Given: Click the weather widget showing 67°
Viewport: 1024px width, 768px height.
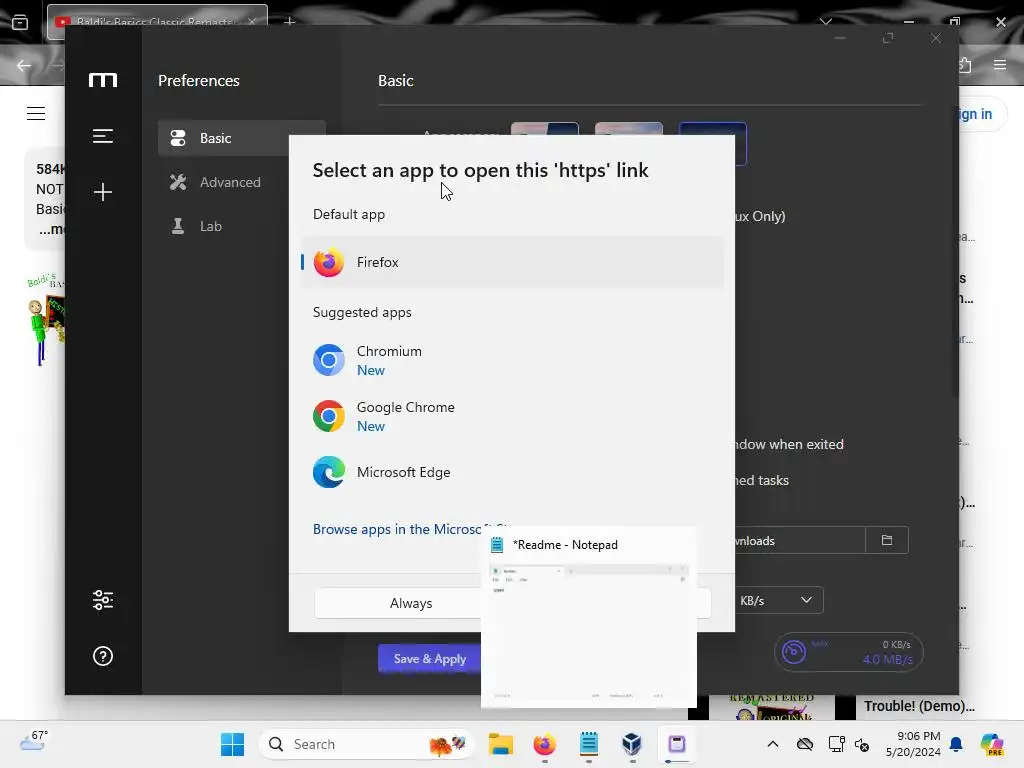Looking at the screenshot, I should pyautogui.click(x=34, y=743).
